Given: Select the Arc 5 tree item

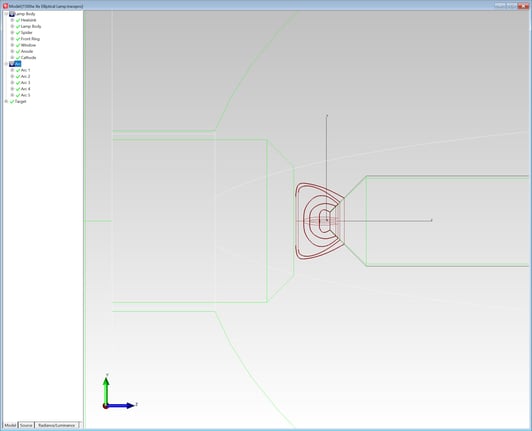Looking at the screenshot, I should click(x=25, y=95).
